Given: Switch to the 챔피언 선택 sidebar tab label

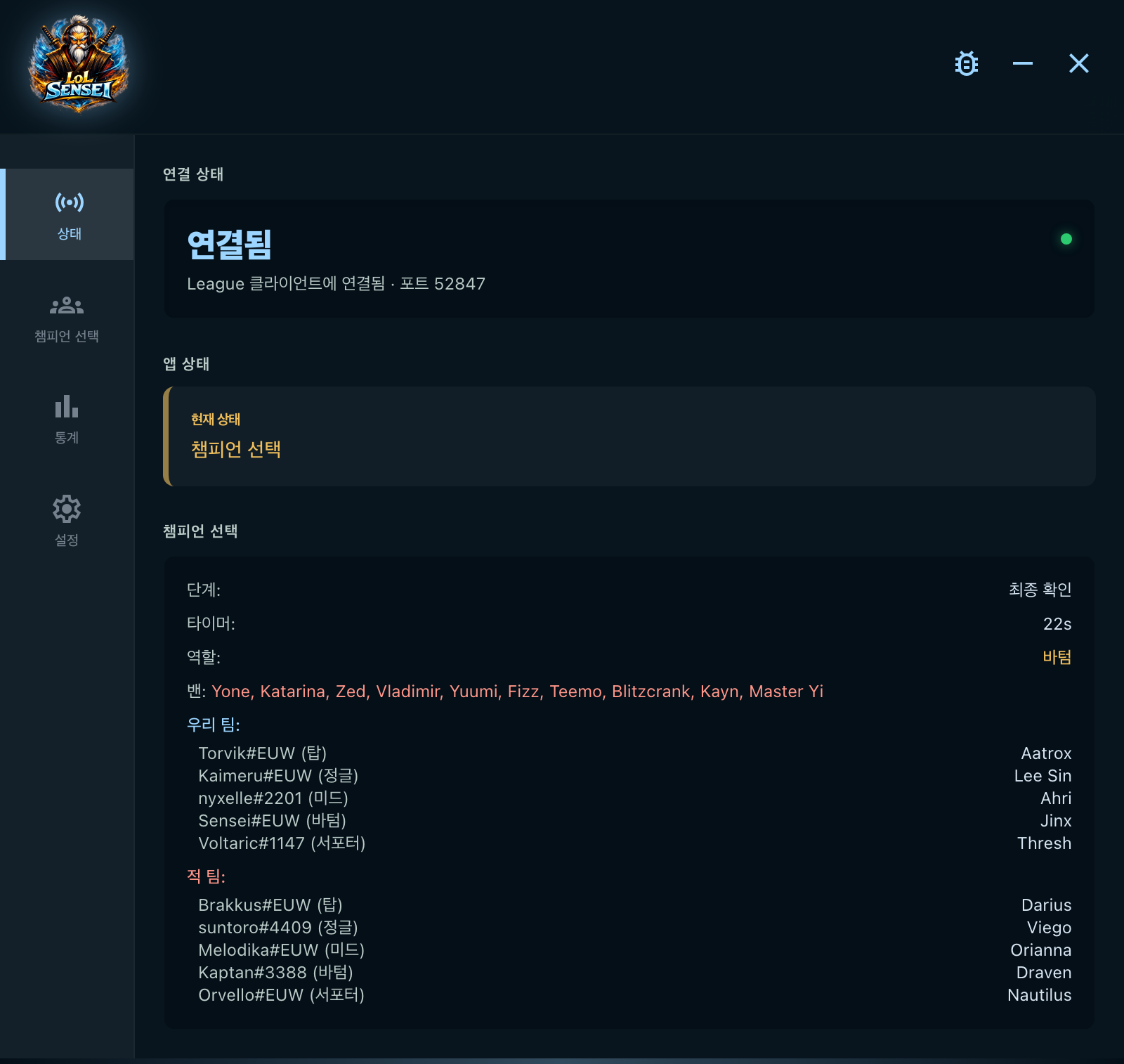Looking at the screenshot, I should point(67,336).
